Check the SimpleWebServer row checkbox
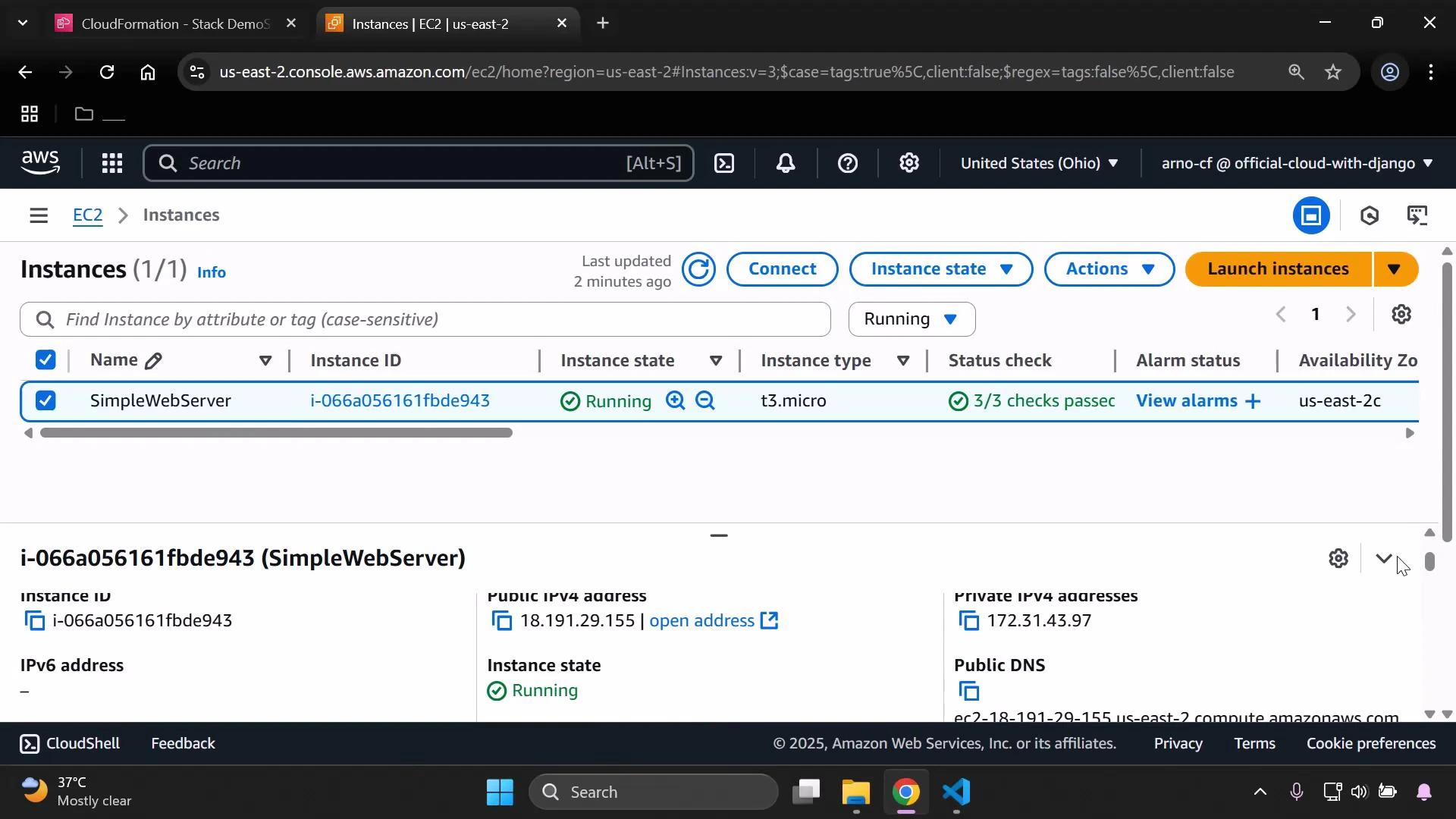 coord(45,400)
